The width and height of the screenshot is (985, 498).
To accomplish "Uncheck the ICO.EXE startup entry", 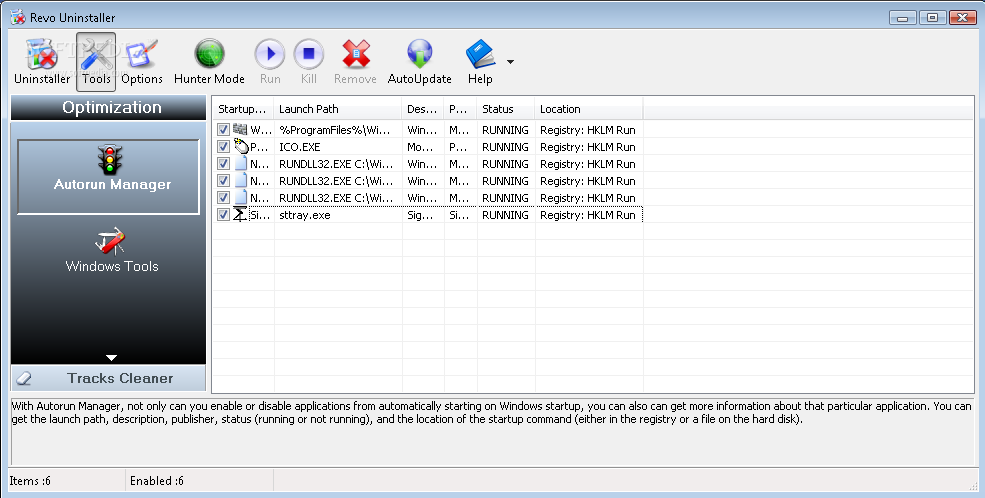I will [223, 146].
